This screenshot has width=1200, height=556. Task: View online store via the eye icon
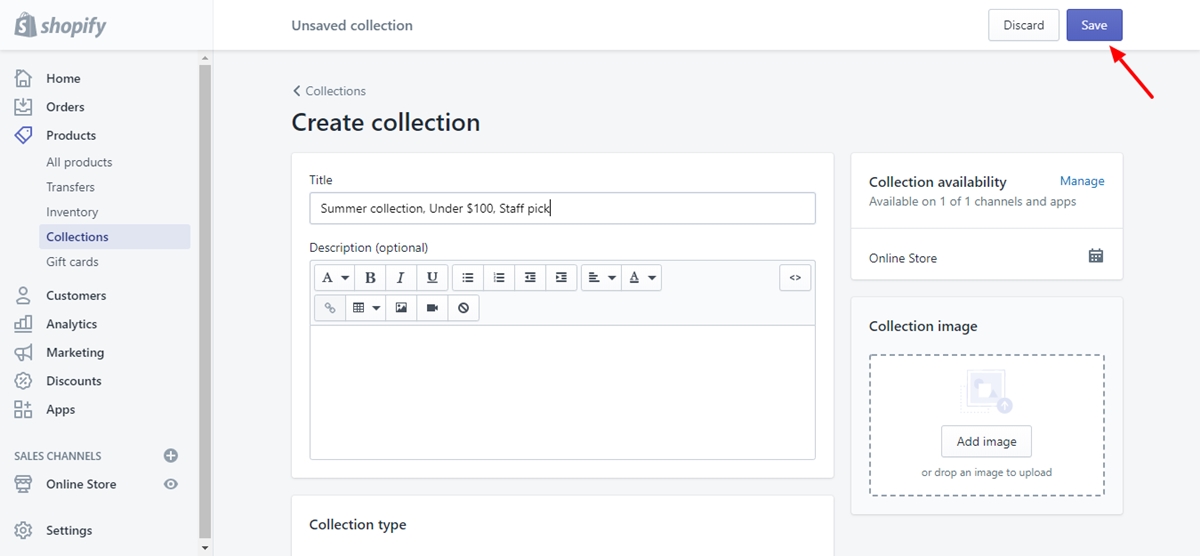pos(171,484)
